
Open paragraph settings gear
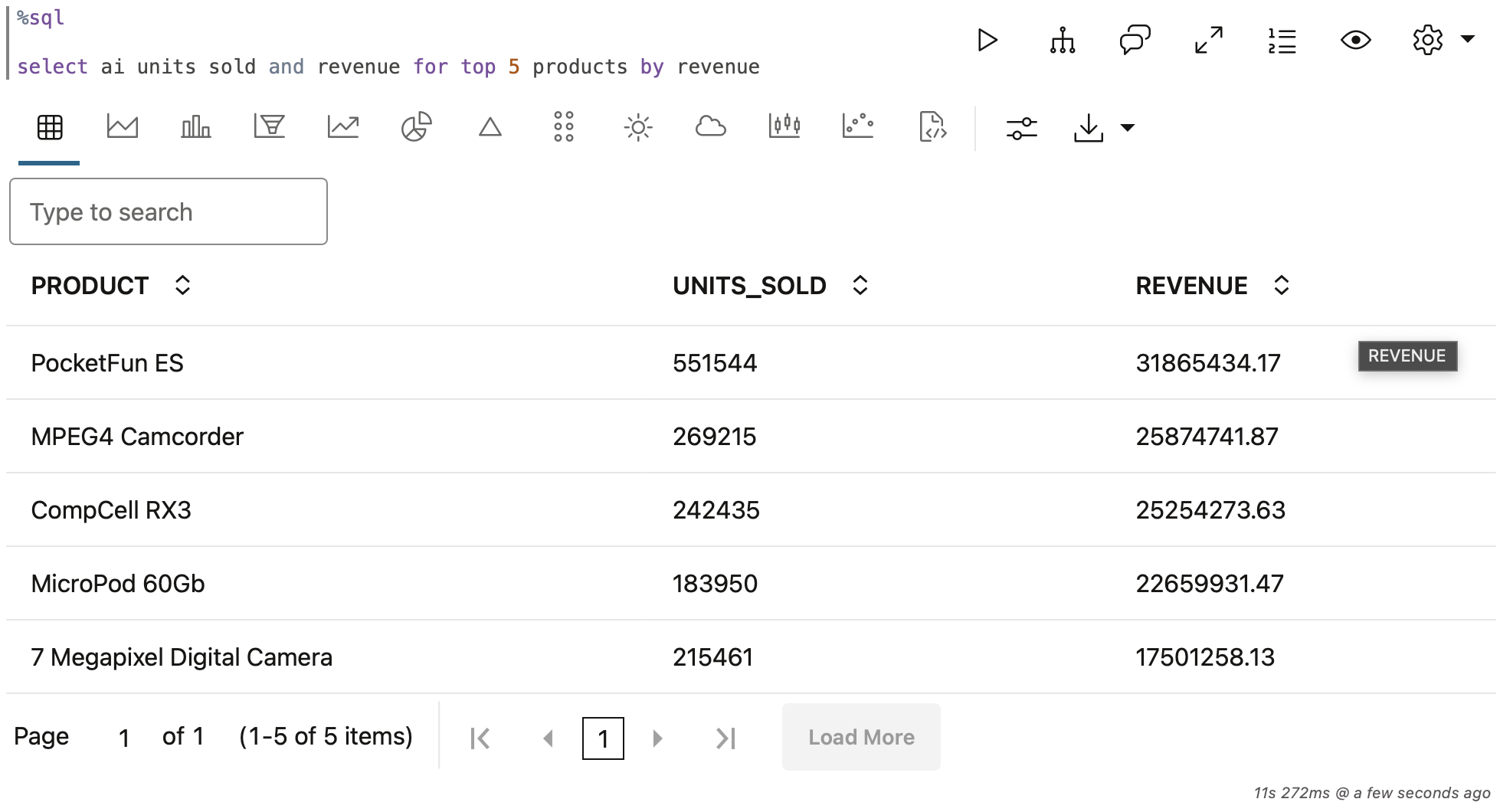(1427, 40)
